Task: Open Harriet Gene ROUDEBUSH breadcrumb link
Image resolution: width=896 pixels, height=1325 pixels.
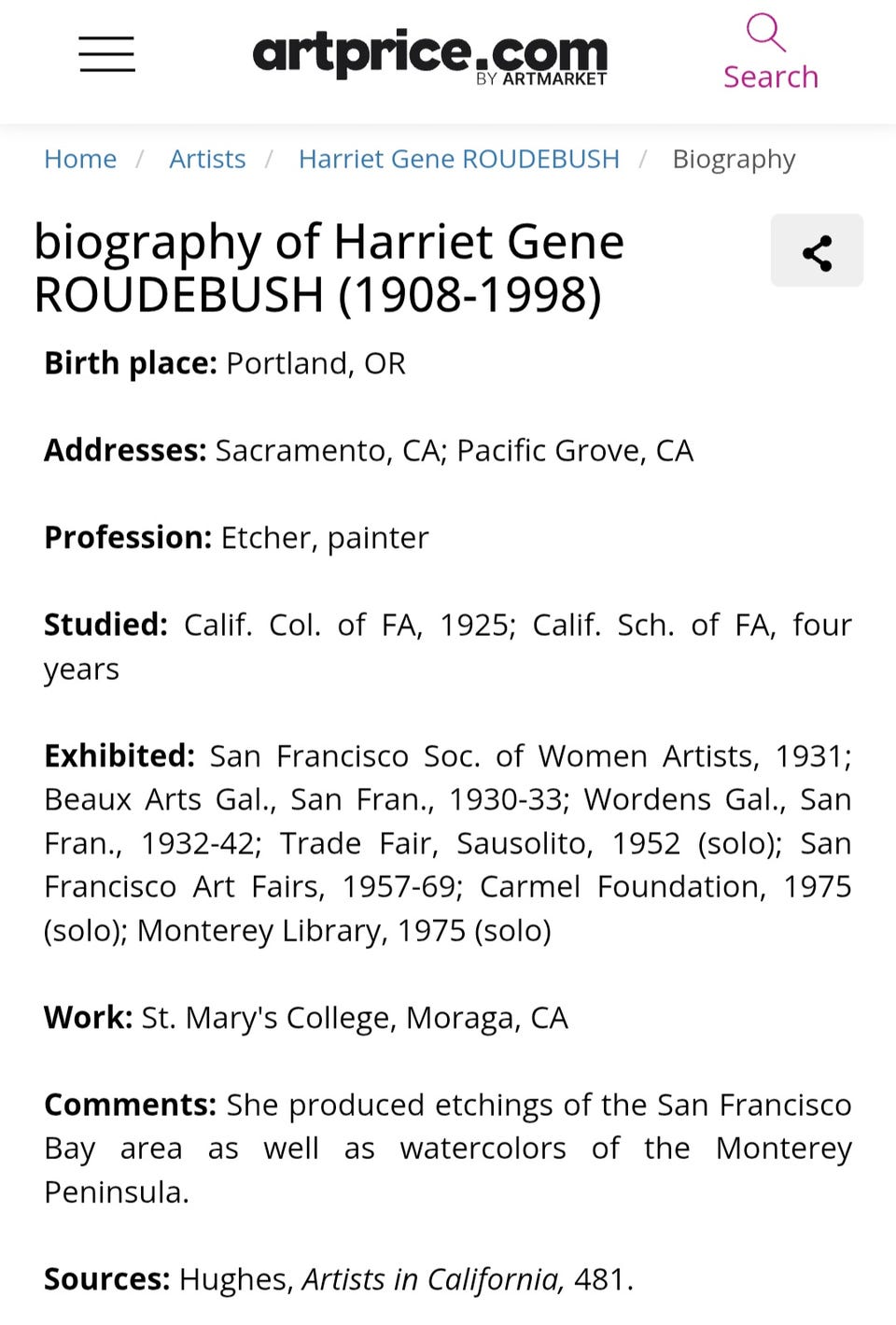Action: 458,159
